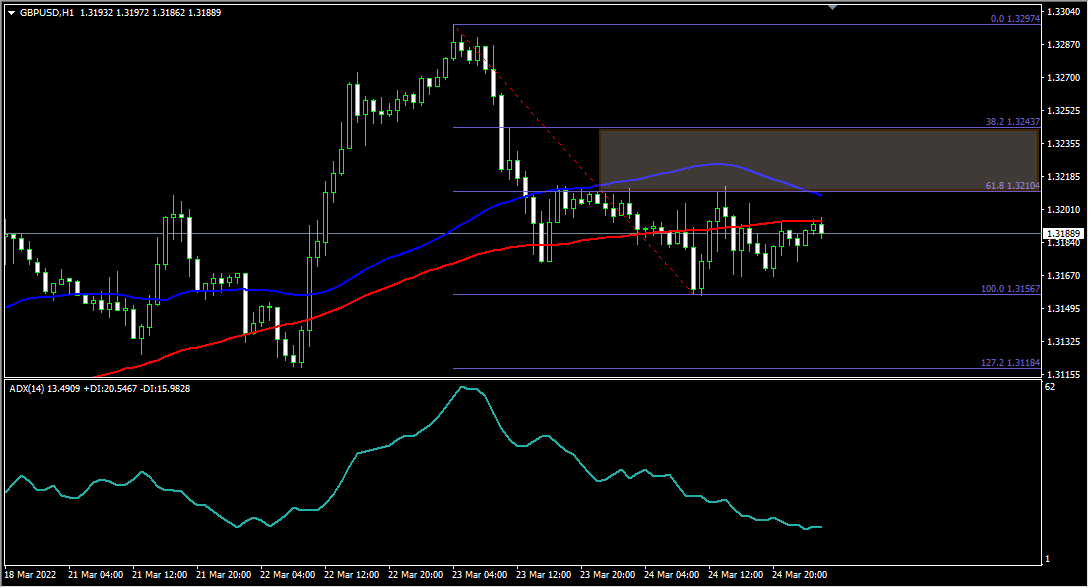This screenshot has height=588, width=1089.
Task: Click the 1.32525 price axis label
Action: click(x=1063, y=110)
